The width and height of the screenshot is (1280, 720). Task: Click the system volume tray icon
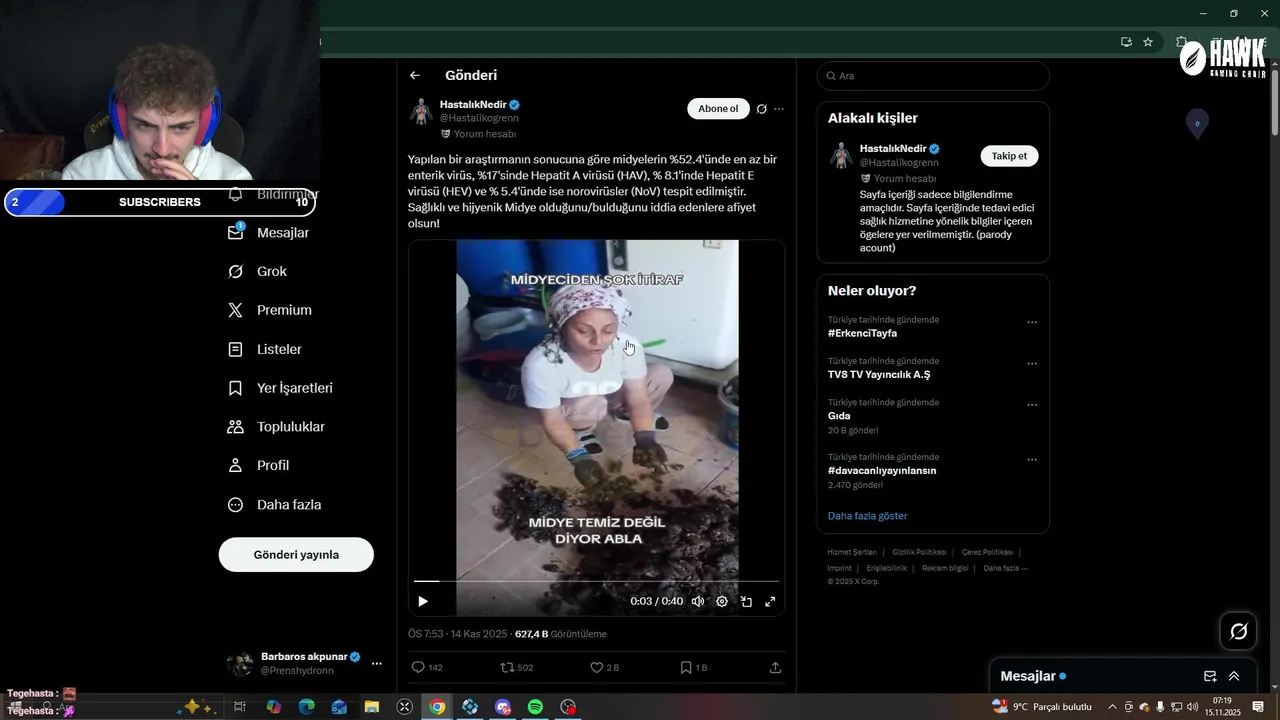click(1192, 707)
